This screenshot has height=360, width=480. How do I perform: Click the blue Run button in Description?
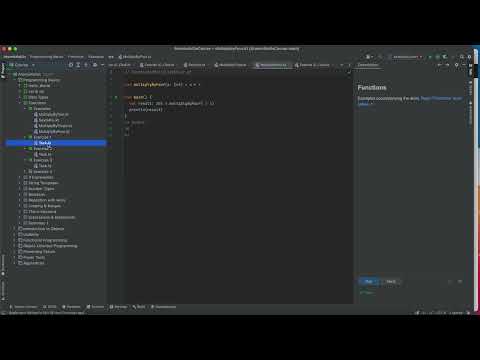(x=368, y=282)
